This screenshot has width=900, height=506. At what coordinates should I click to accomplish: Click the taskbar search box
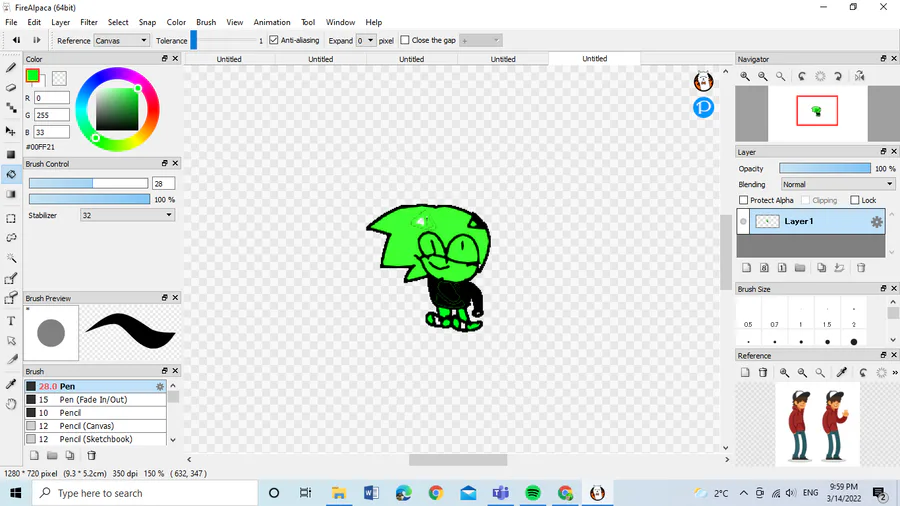[x=145, y=493]
